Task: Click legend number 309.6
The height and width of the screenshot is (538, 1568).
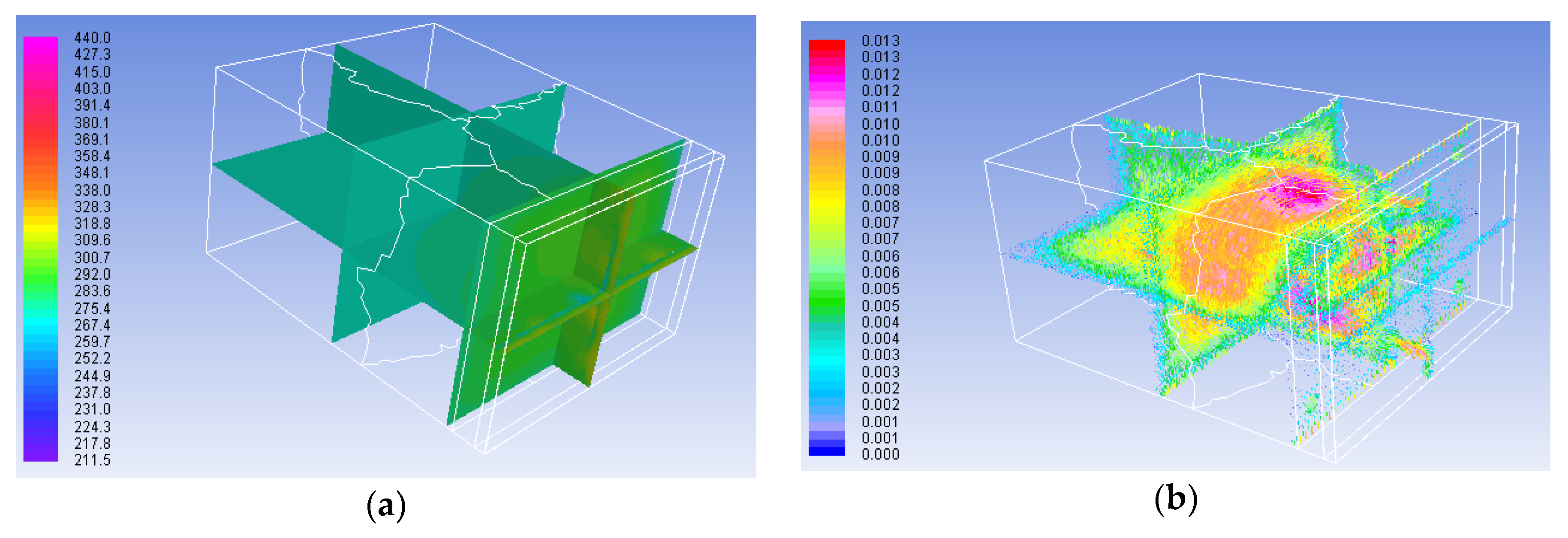Action: 93,241
